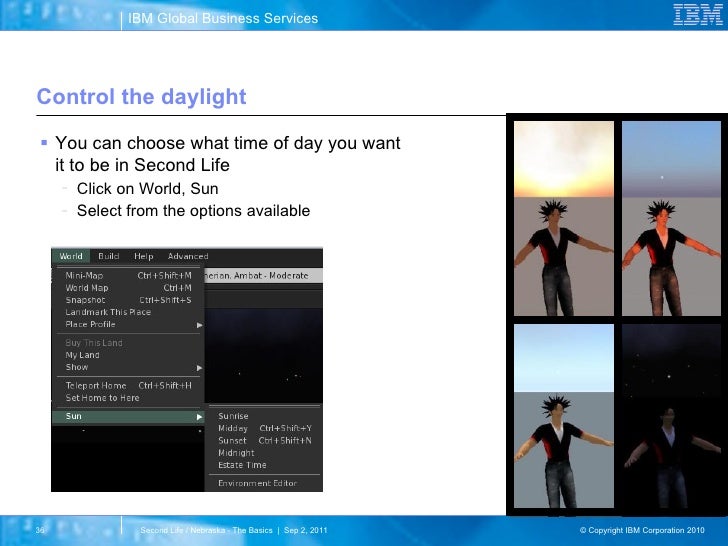Choose My Land entry
Screen dimensions: 728x546
(128, 355)
